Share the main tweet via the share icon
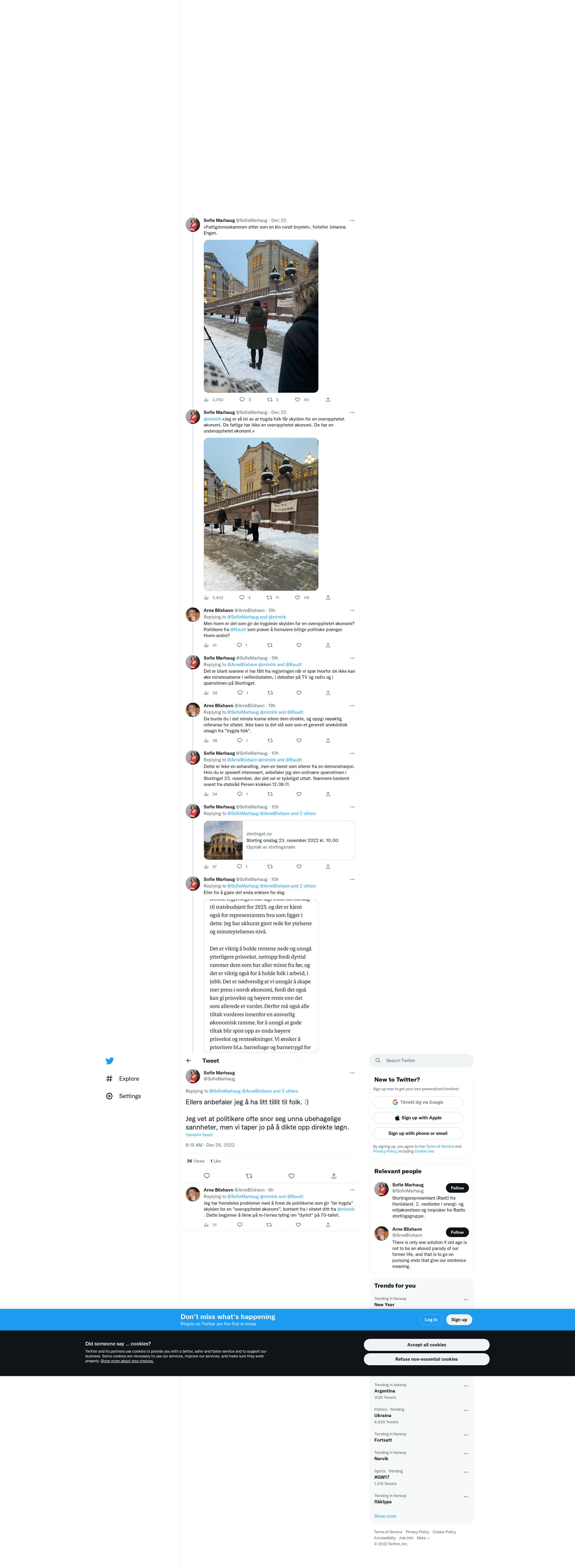Image resolution: width=575 pixels, height=1568 pixels. click(333, 1176)
